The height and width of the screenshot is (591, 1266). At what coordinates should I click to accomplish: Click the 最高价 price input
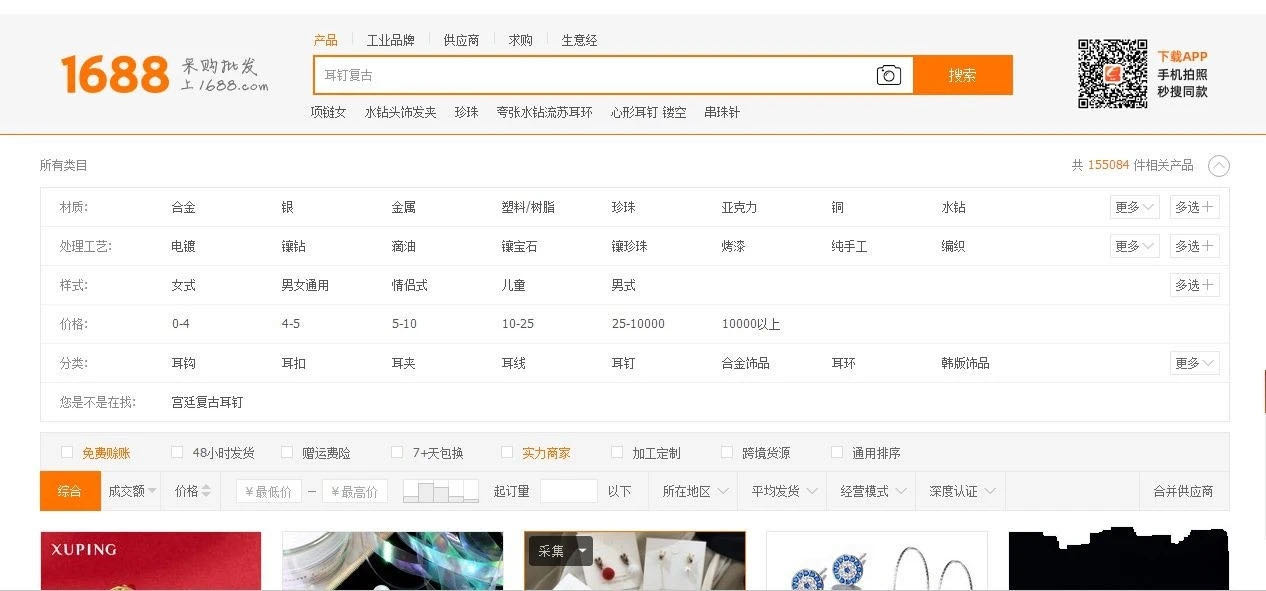(354, 491)
